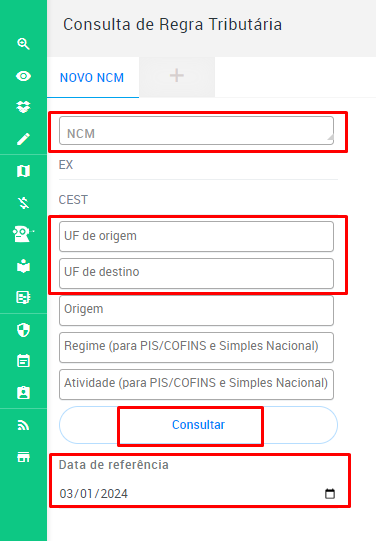Select the storefront icon at sidebar bottom

[23, 457]
